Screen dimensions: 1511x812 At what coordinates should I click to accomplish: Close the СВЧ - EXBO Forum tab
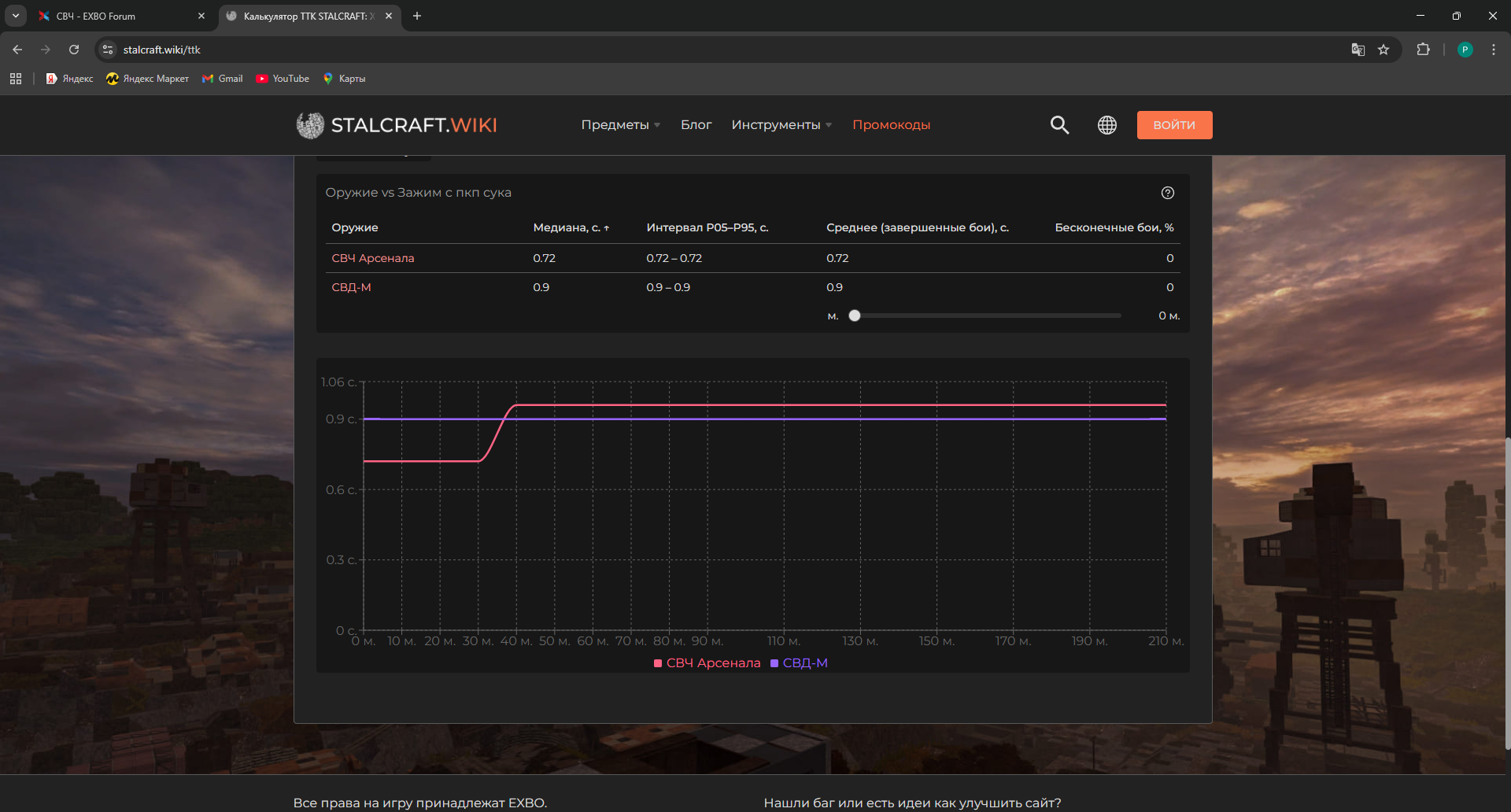pyautogui.click(x=201, y=16)
